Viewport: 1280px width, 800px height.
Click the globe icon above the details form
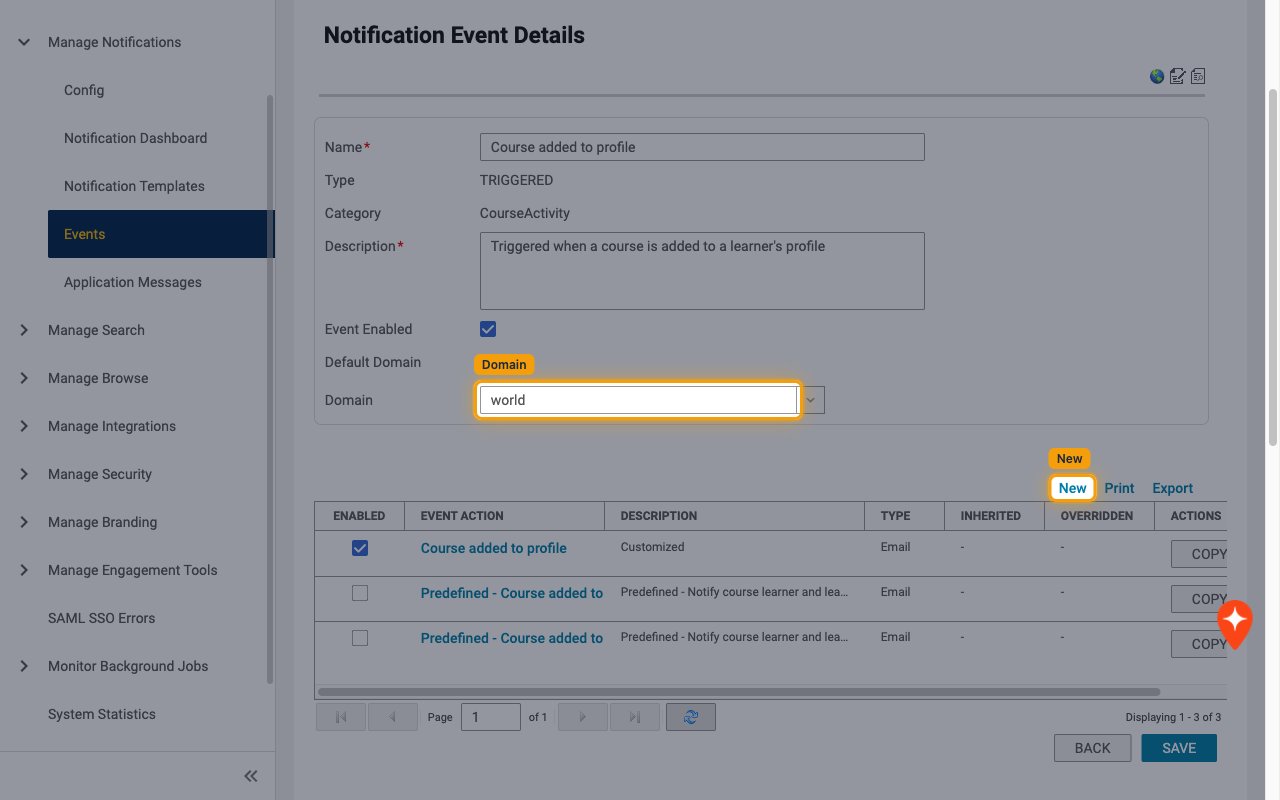[x=1157, y=76]
